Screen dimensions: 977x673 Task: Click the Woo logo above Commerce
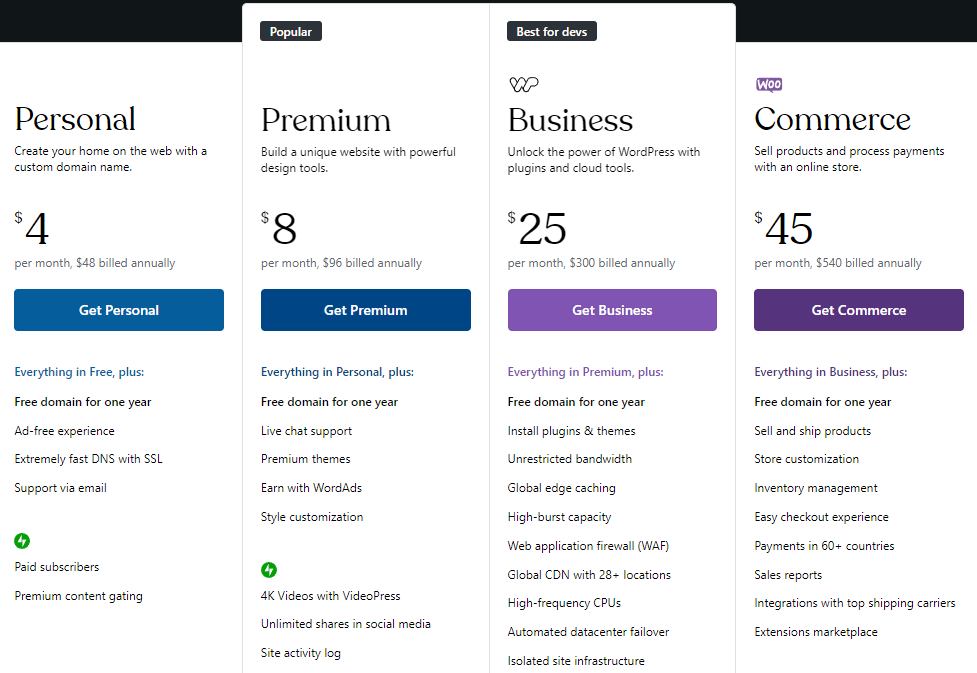(x=769, y=85)
